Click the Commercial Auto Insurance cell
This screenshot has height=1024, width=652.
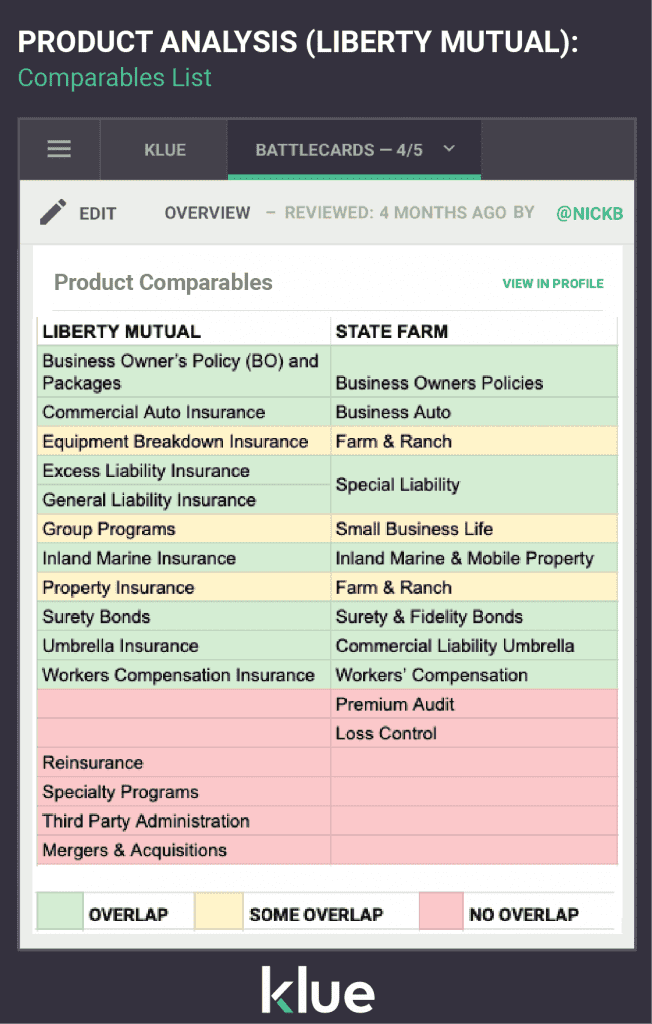pyautogui.click(x=152, y=412)
